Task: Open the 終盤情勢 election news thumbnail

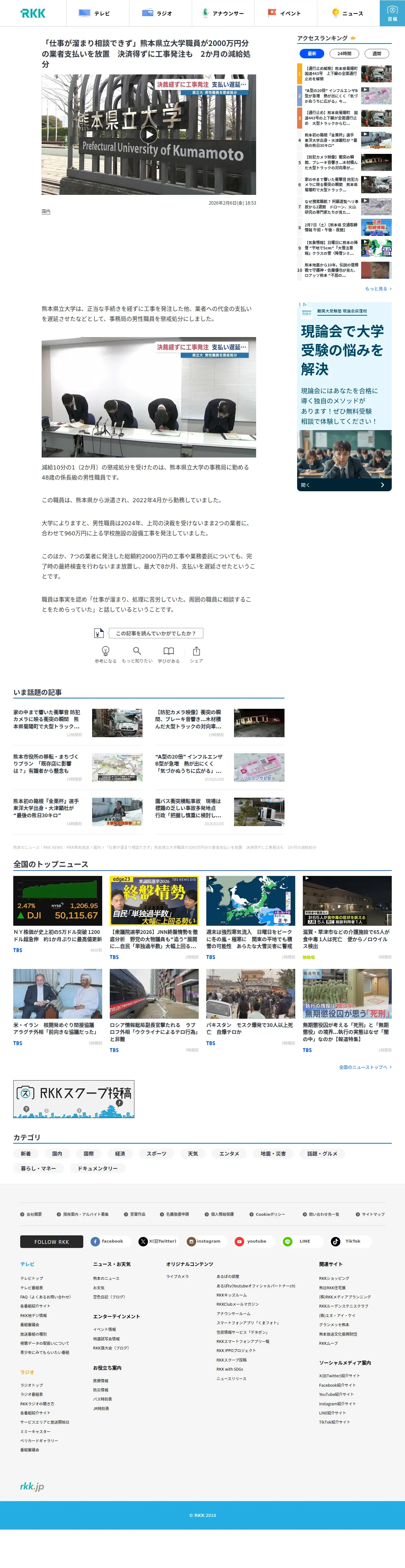Action: (154, 901)
